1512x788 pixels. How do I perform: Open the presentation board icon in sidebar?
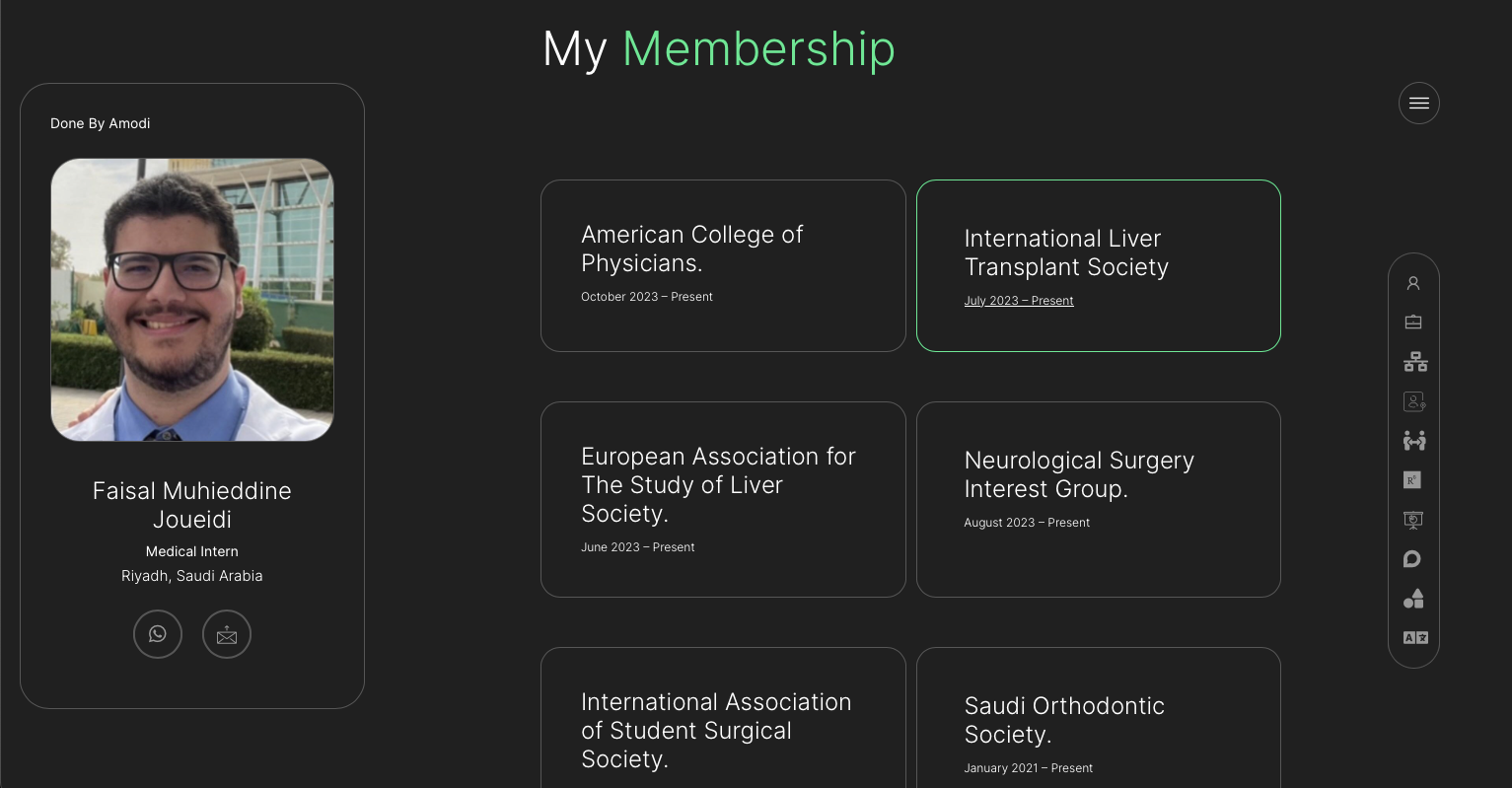pyautogui.click(x=1413, y=520)
